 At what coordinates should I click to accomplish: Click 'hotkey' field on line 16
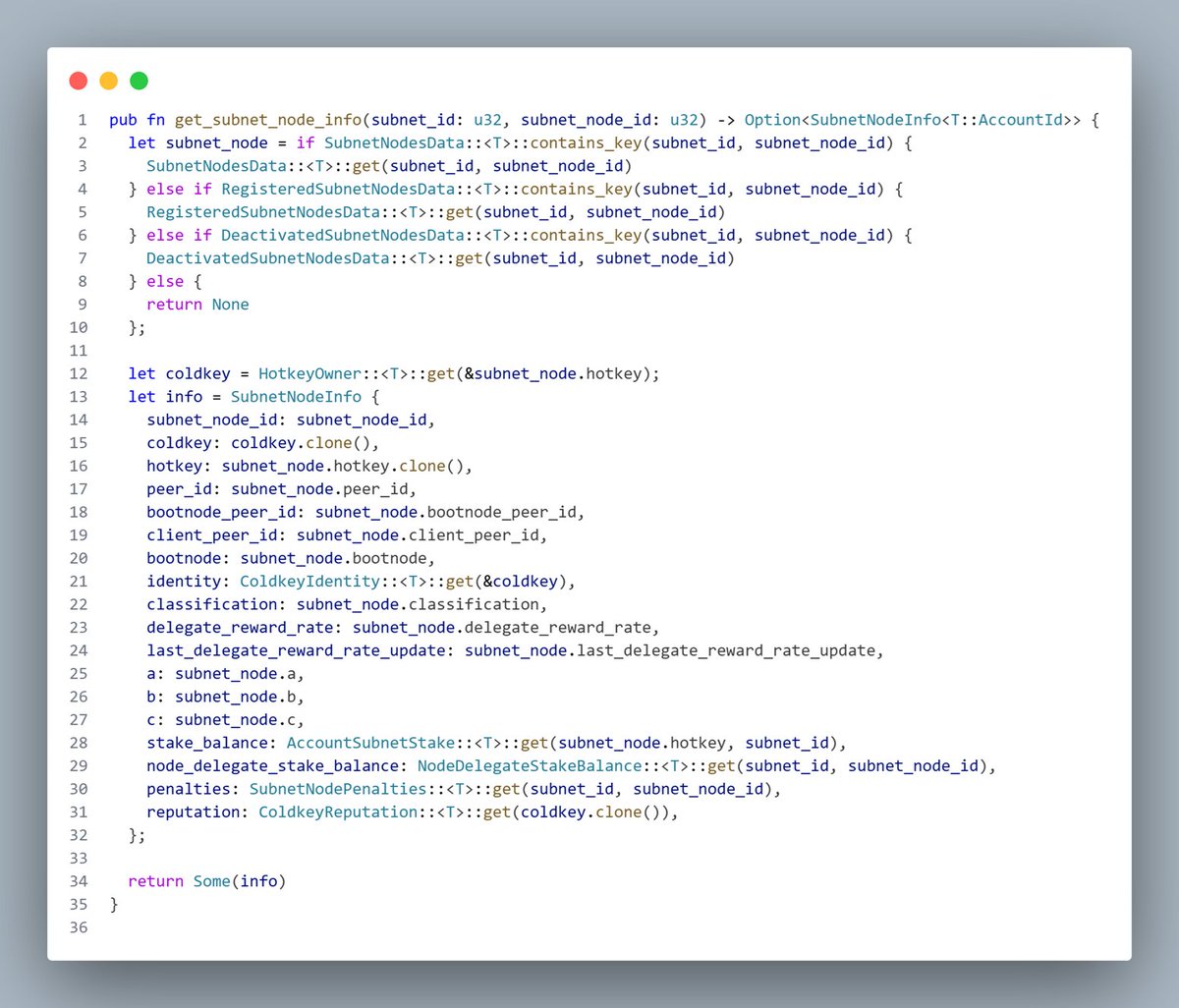click(175, 466)
